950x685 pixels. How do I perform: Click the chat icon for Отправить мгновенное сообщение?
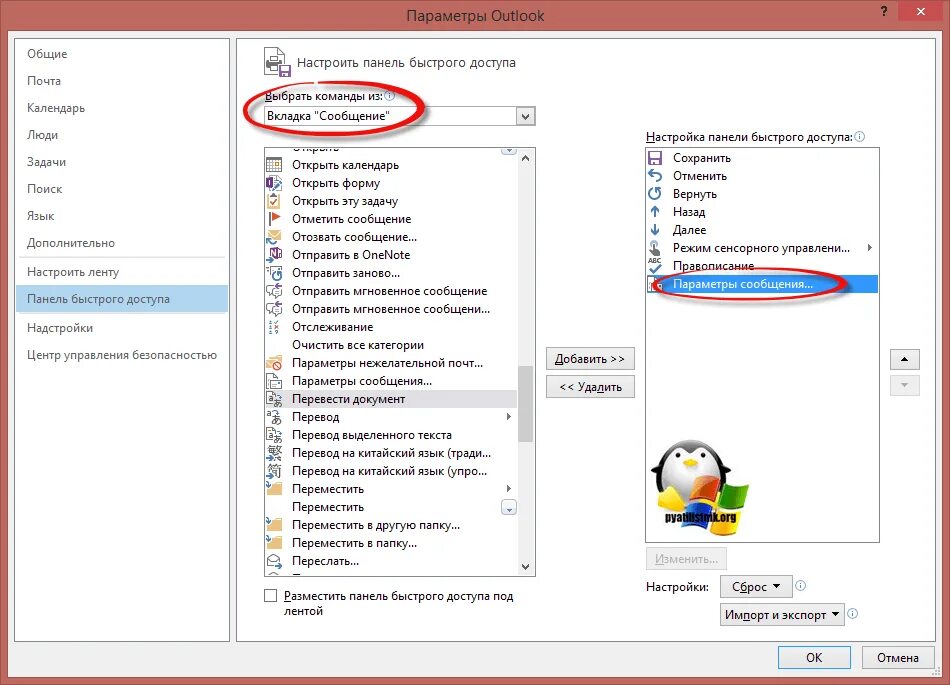coord(274,291)
